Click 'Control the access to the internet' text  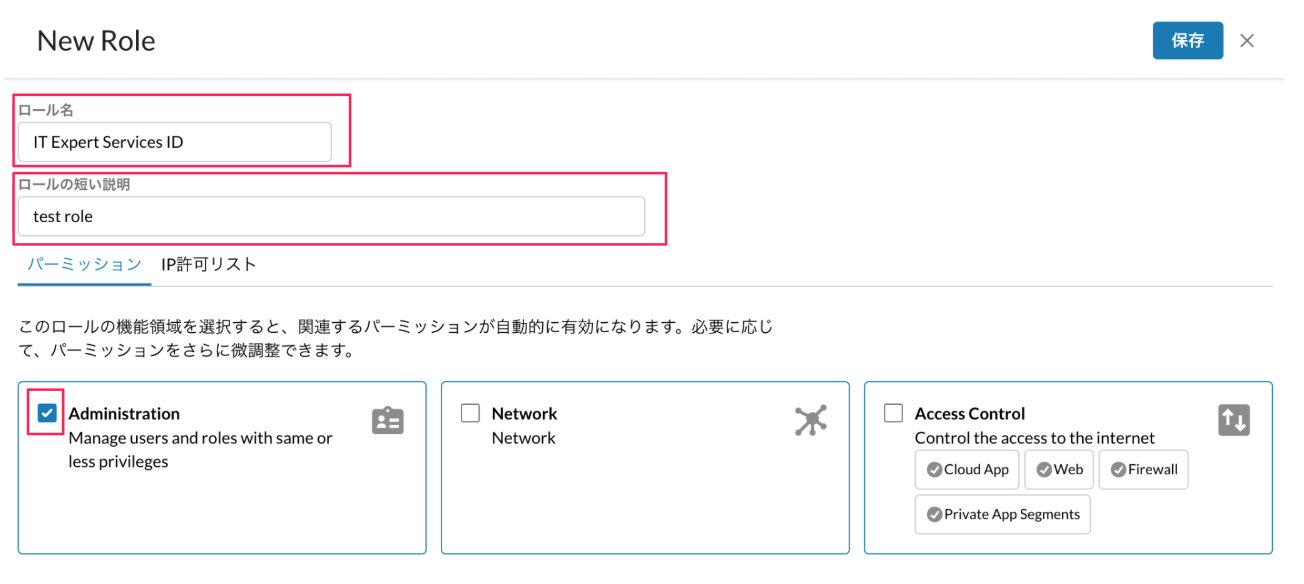[x=1035, y=438]
